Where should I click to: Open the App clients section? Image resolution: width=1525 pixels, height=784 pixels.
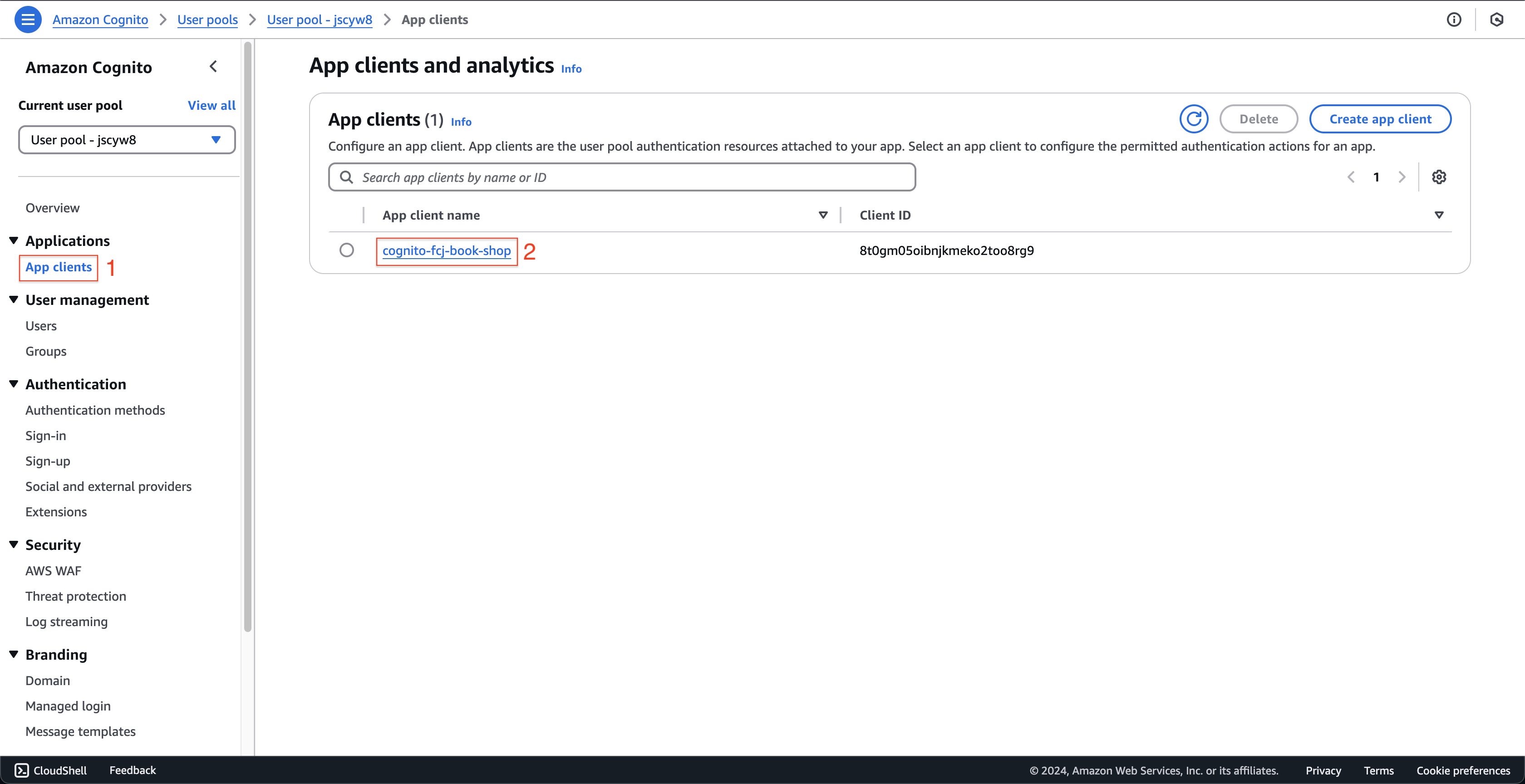coord(58,266)
